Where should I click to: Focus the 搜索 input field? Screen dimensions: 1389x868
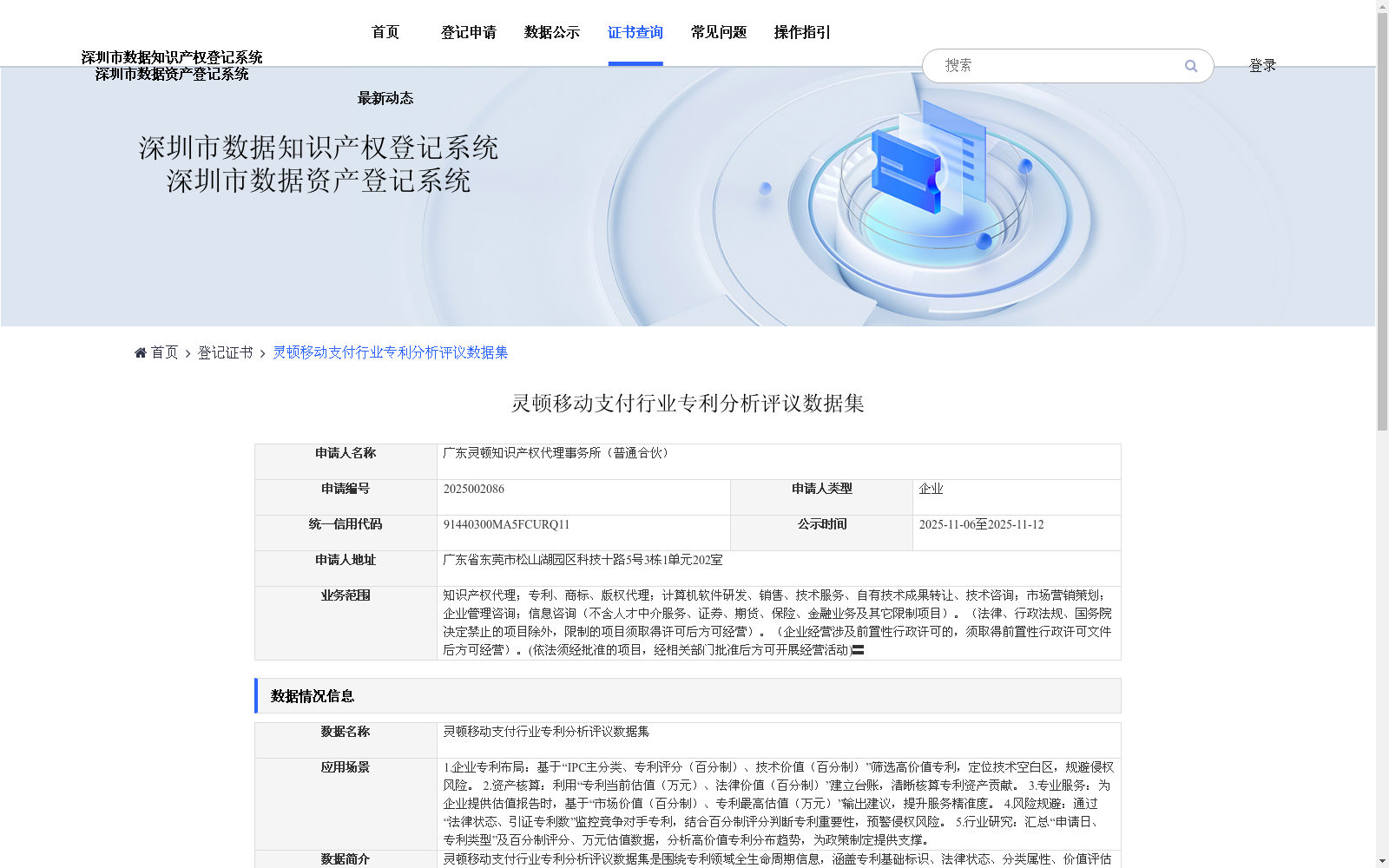[x=1059, y=66]
